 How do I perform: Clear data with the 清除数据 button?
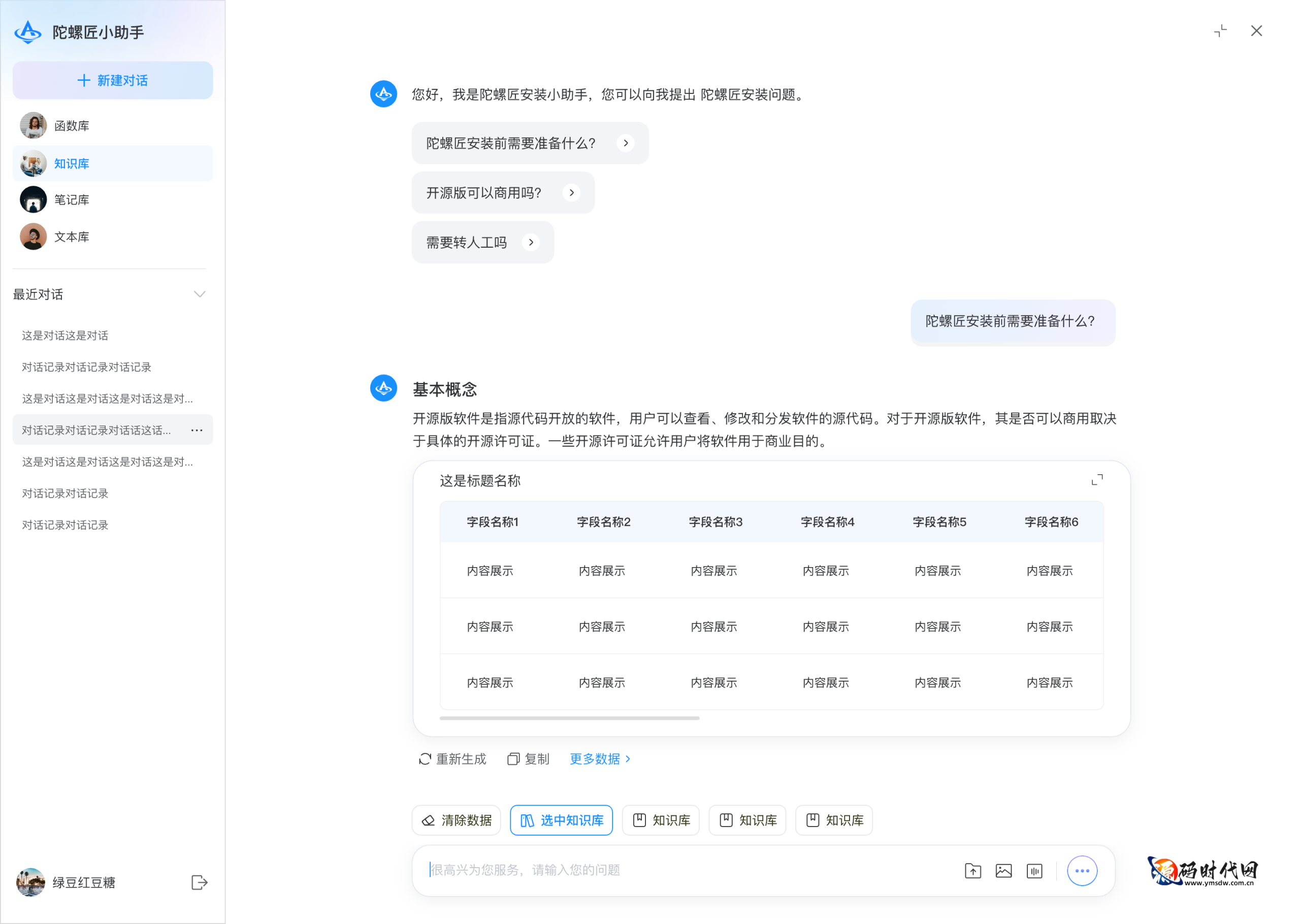(457, 820)
